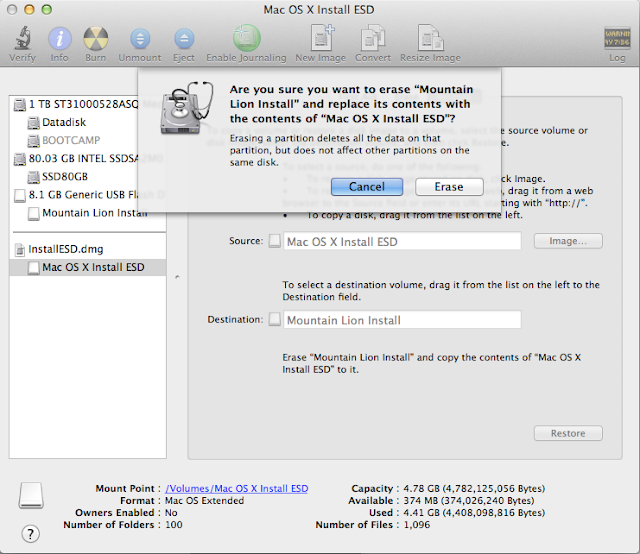Screen dimensions: 640x554
Task: Click the Restore button
Action: coord(568,433)
